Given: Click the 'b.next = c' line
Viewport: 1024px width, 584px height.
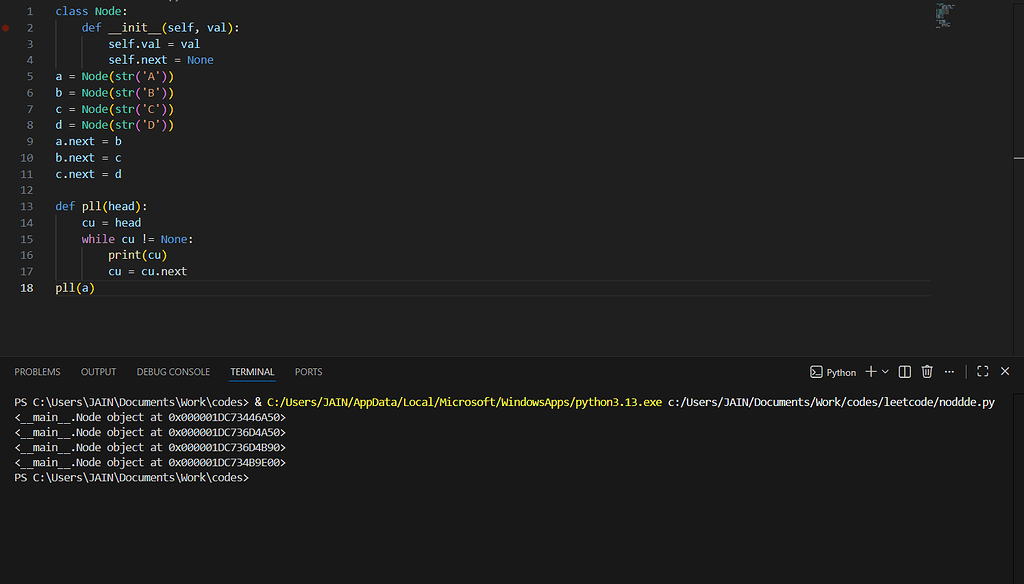Looking at the screenshot, I should click(x=88, y=158).
